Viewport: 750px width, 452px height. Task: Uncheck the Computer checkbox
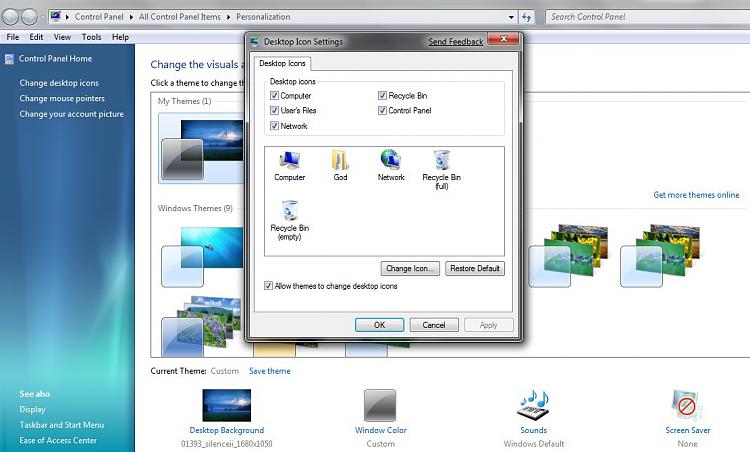pos(274,96)
